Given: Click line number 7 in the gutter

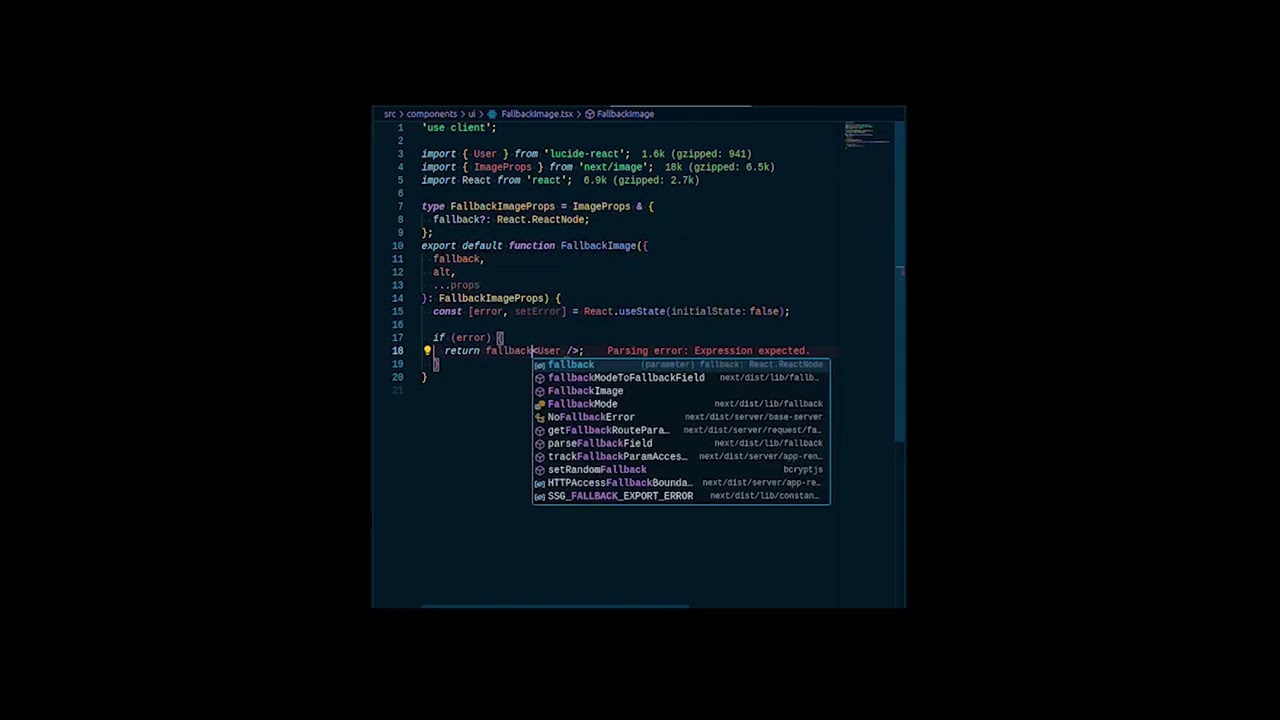Looking at the screenshot, I should pyautogui.click(x=400, y=206).
